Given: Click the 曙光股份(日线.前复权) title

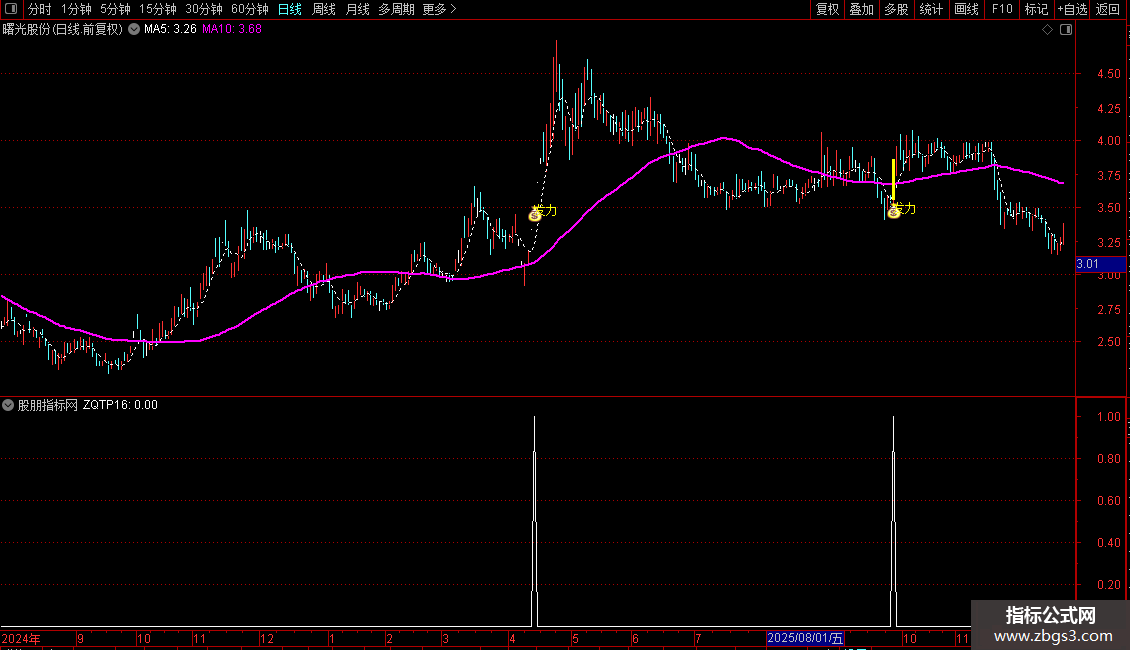Looking at the screenshot, I should tap(63, 30).
